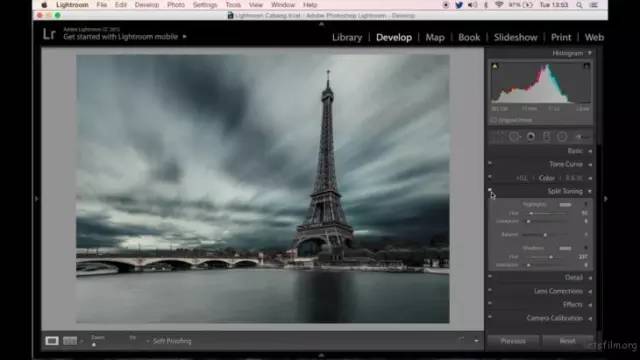This screenshot has height=360, width=640.
Task: Enable the Soft Proofing checkbox
Action: pos(148,341)
